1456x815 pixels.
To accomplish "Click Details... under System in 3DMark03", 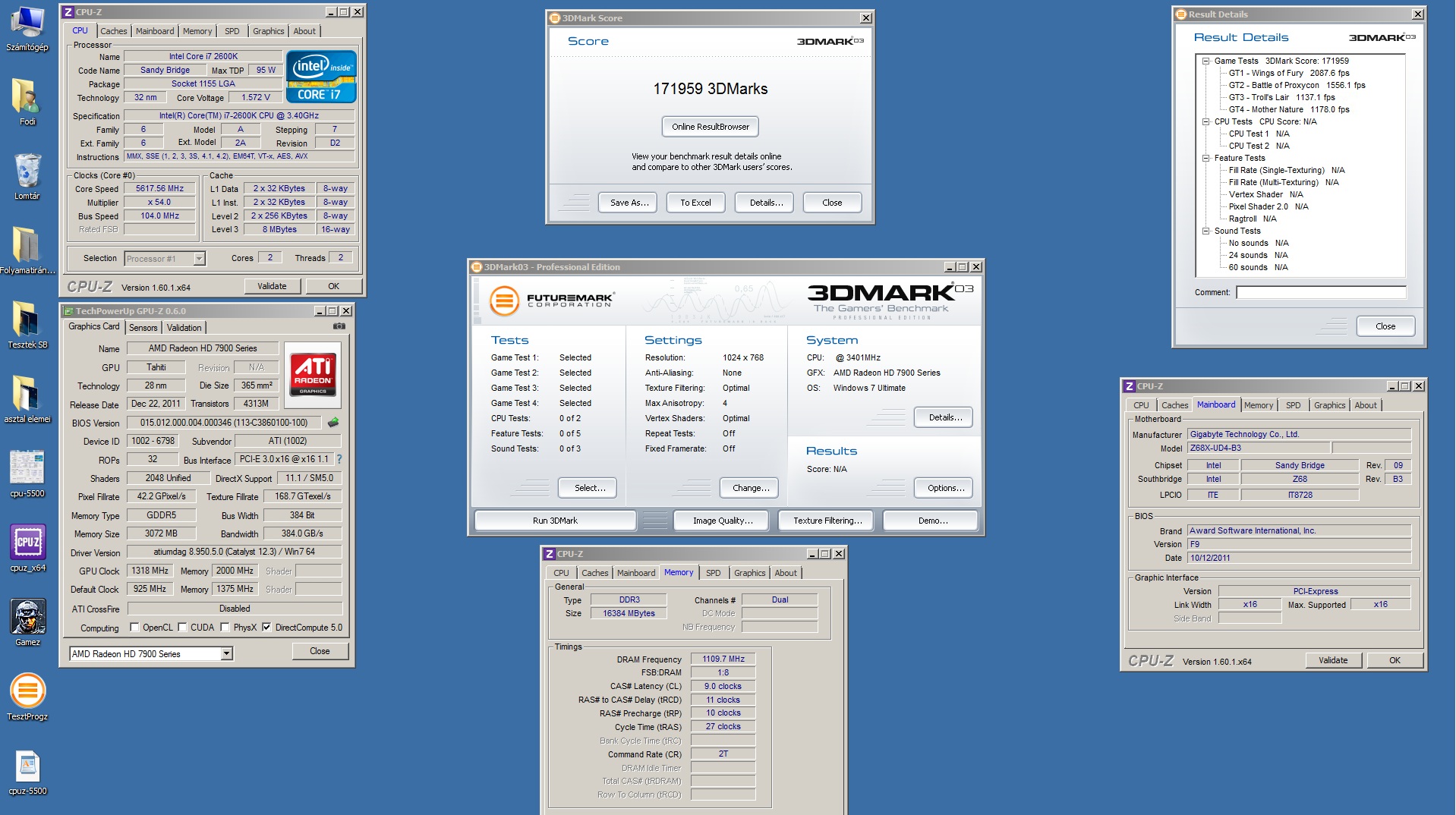I will point(945,417).
